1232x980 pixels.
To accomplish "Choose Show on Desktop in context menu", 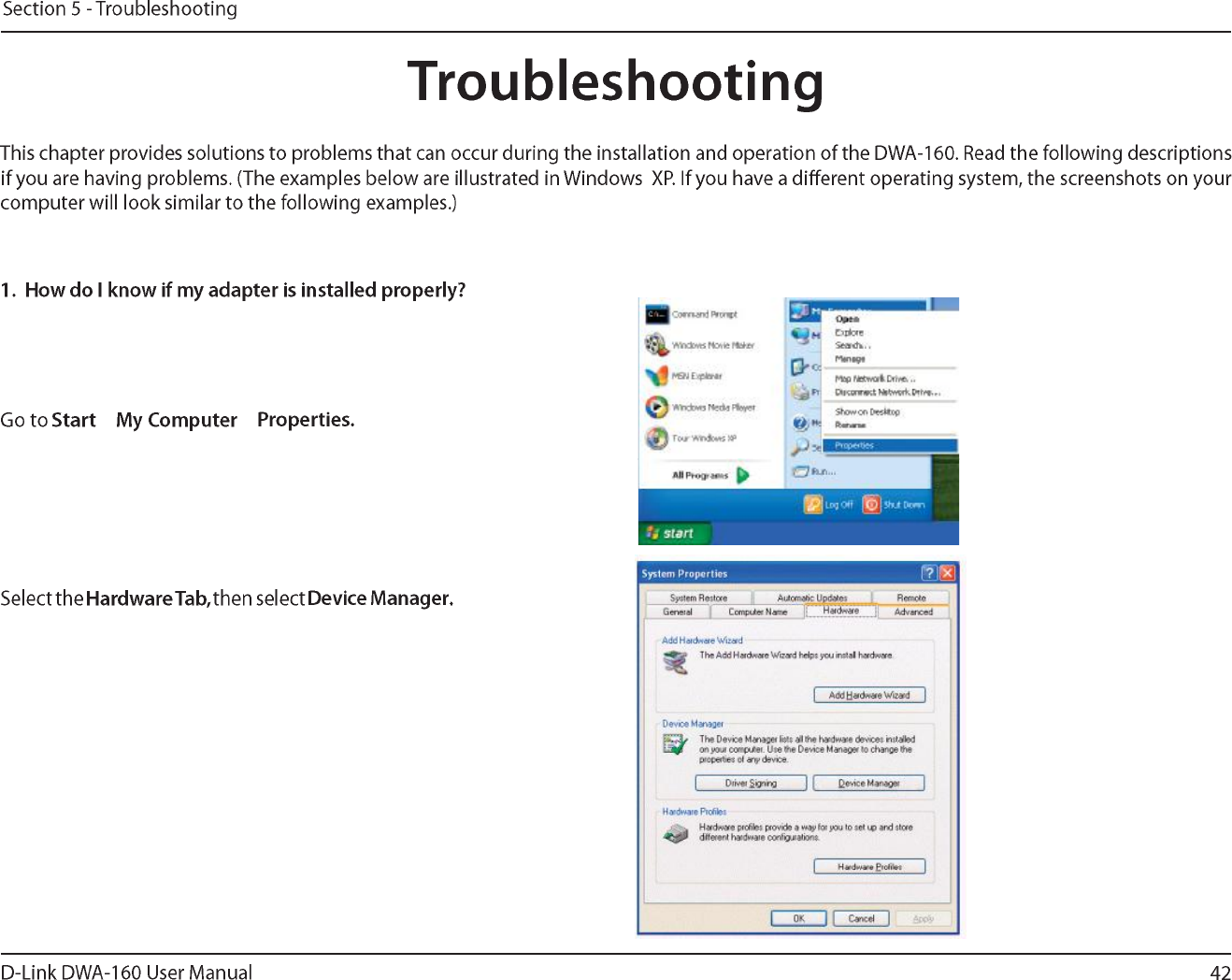I will pyautogui.click(x=867, y=411).
